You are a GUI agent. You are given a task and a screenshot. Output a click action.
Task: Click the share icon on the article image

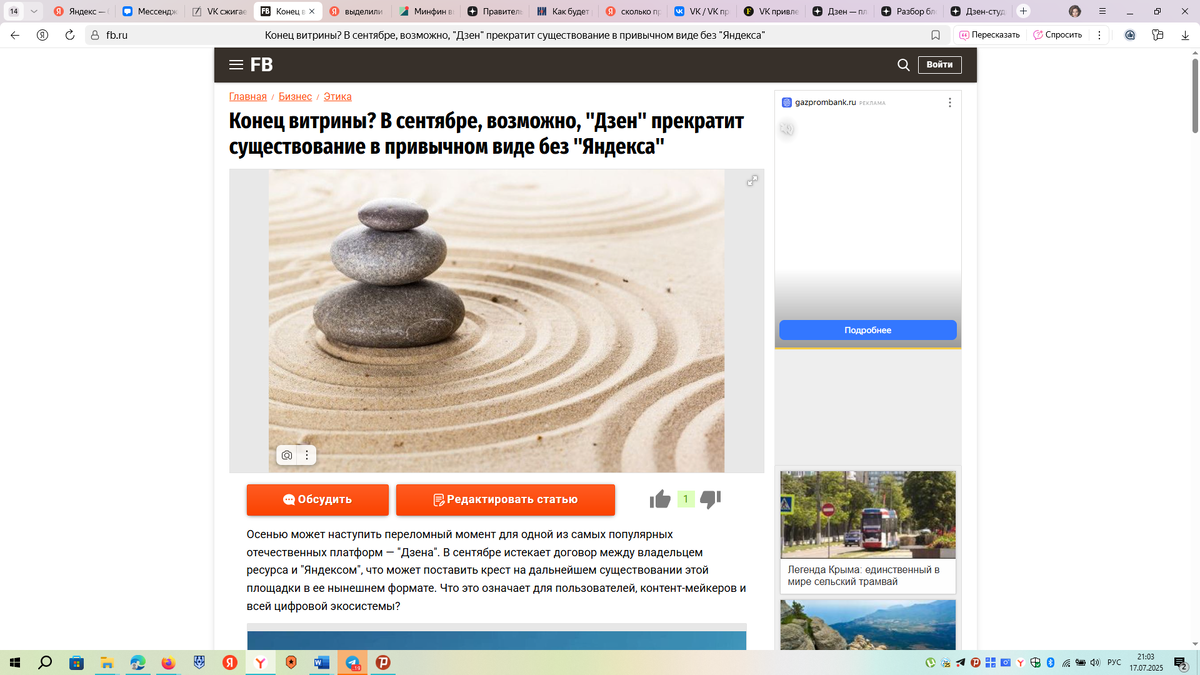[x=751, y=181]
